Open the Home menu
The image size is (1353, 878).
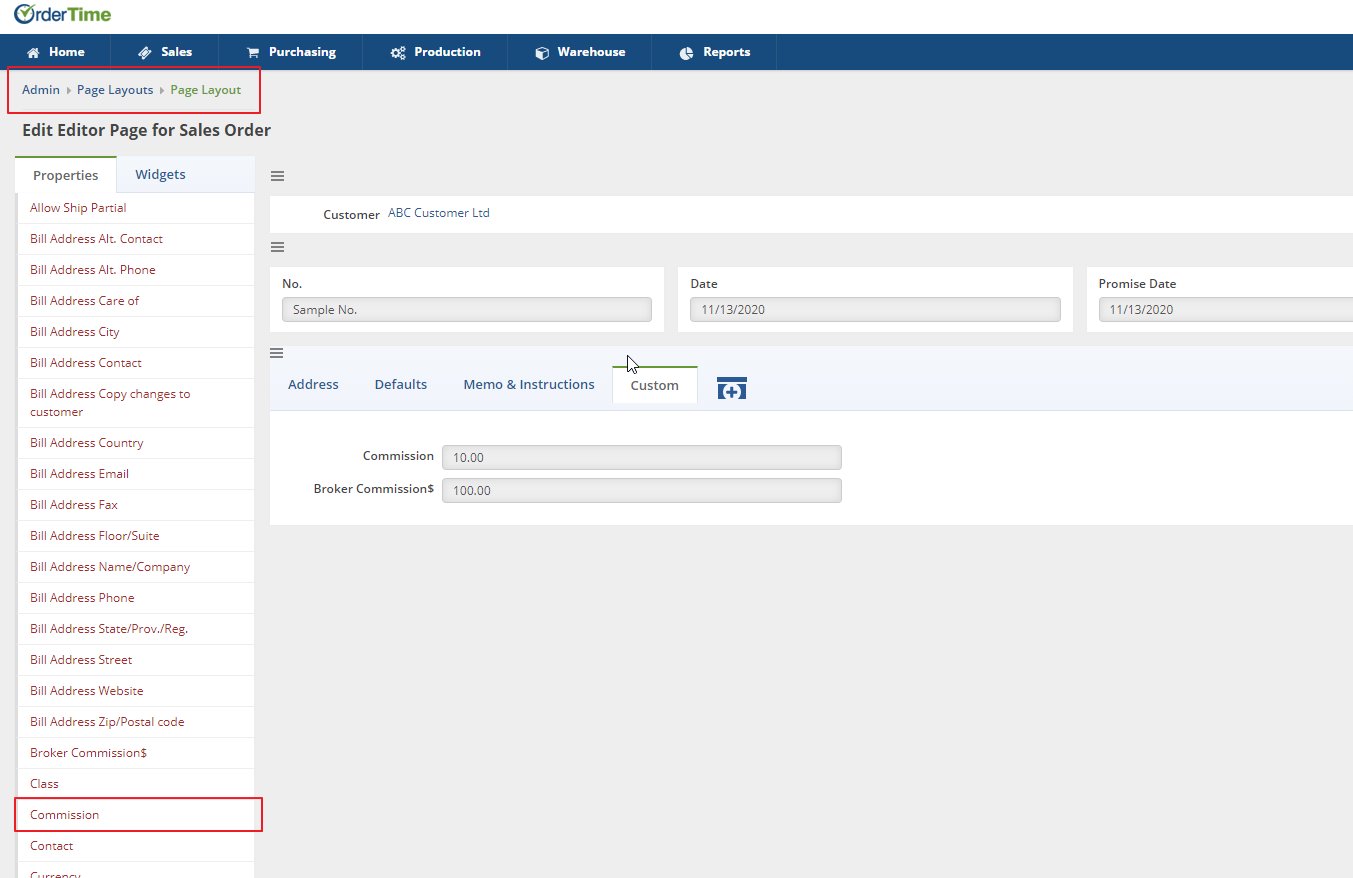point(55,52)
